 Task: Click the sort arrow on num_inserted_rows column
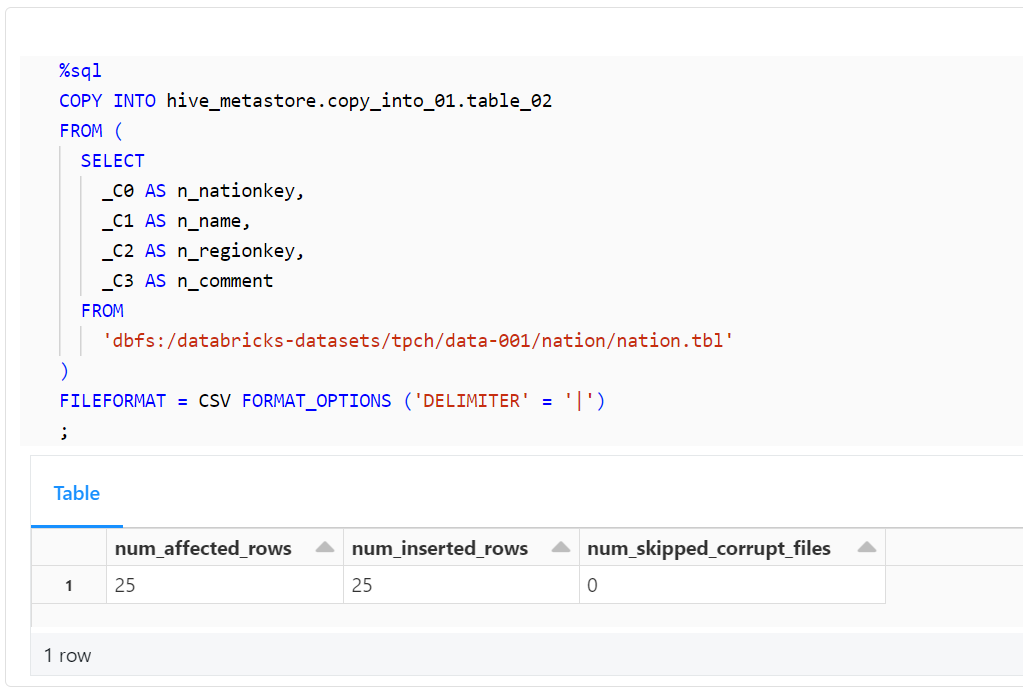(x=559, y=547)
